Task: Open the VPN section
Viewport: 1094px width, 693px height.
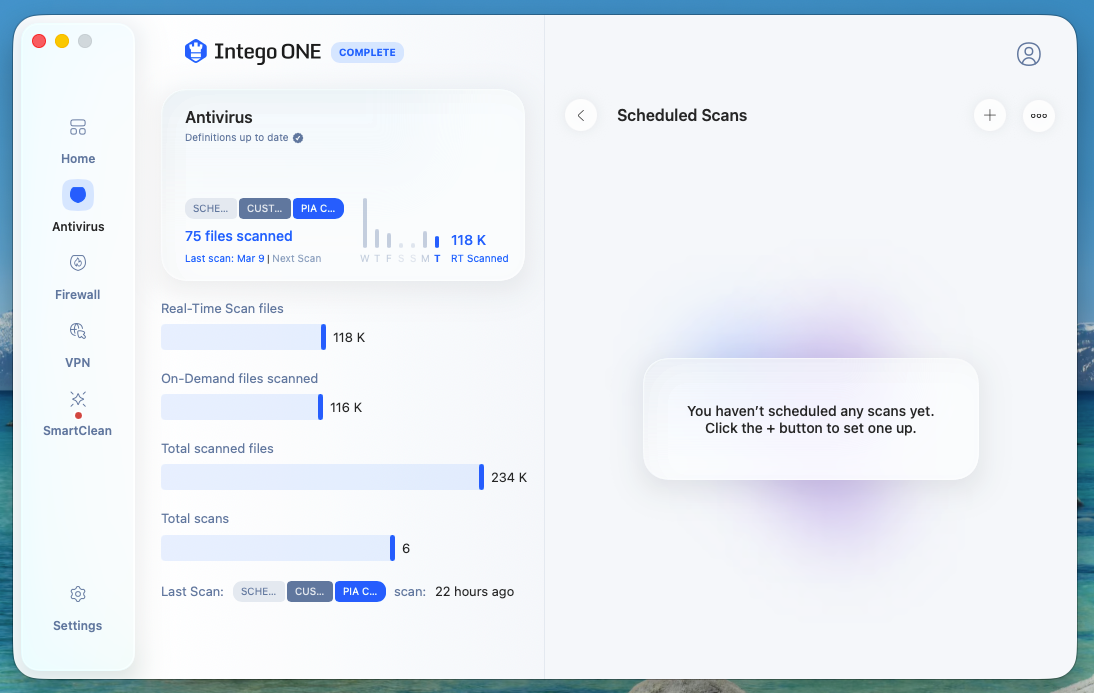Action: pos(77,345)
